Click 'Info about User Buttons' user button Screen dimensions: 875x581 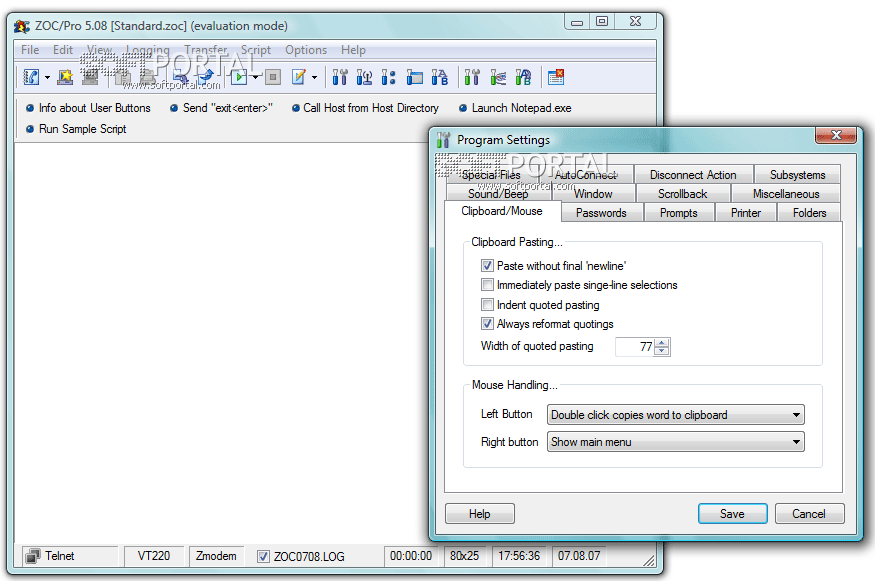89,108
